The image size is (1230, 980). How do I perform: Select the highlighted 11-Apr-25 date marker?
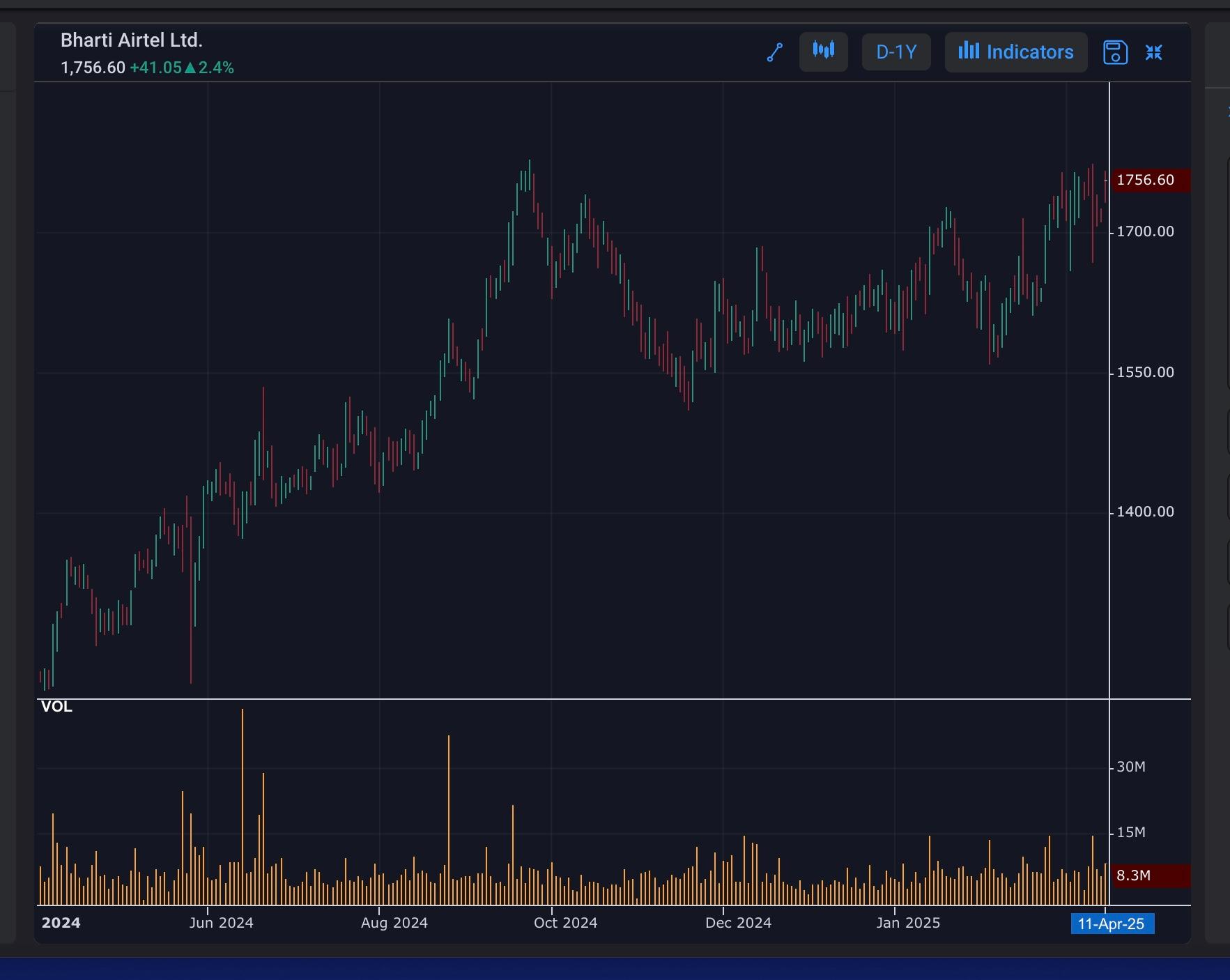pyautogui.click(x=1112, y=924)
